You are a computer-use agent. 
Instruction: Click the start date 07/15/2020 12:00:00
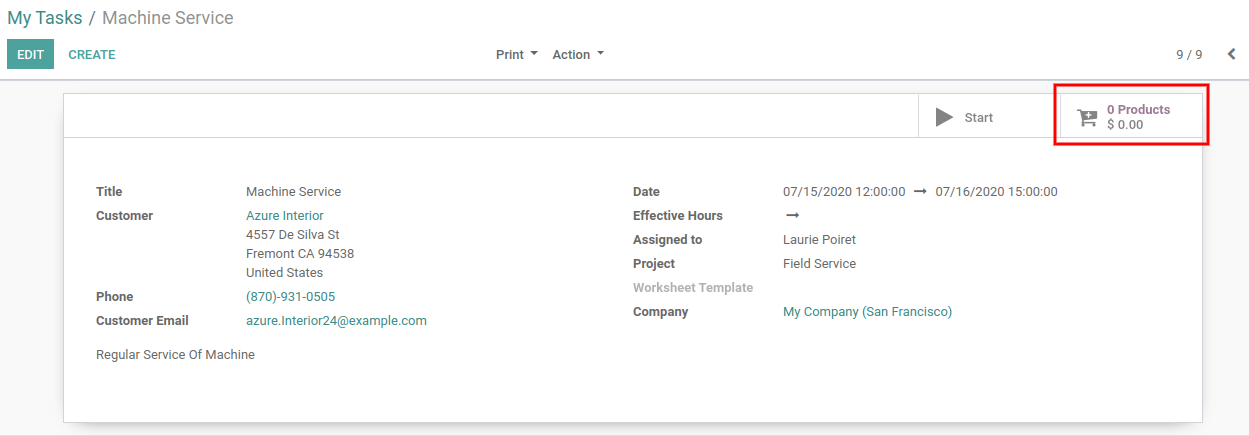click(x=844, y=192)
